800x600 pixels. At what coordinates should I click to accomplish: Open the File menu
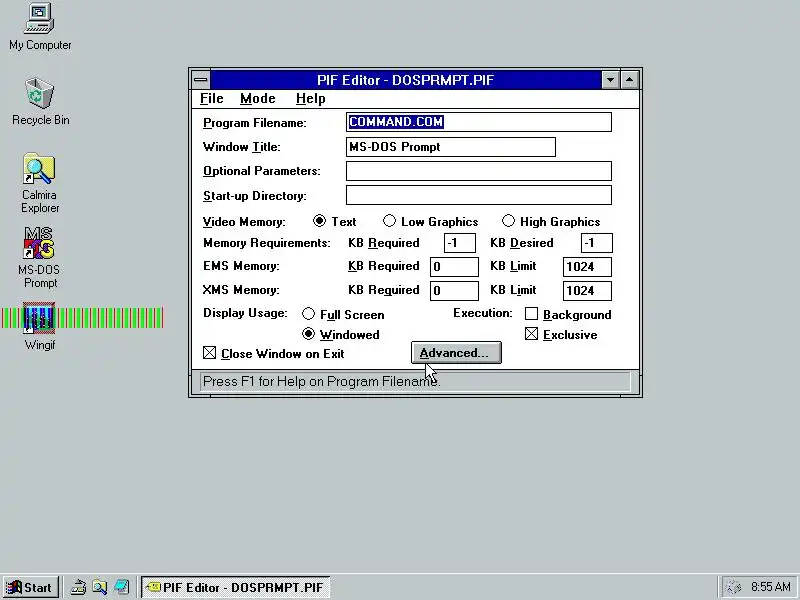tap(211, 98)
